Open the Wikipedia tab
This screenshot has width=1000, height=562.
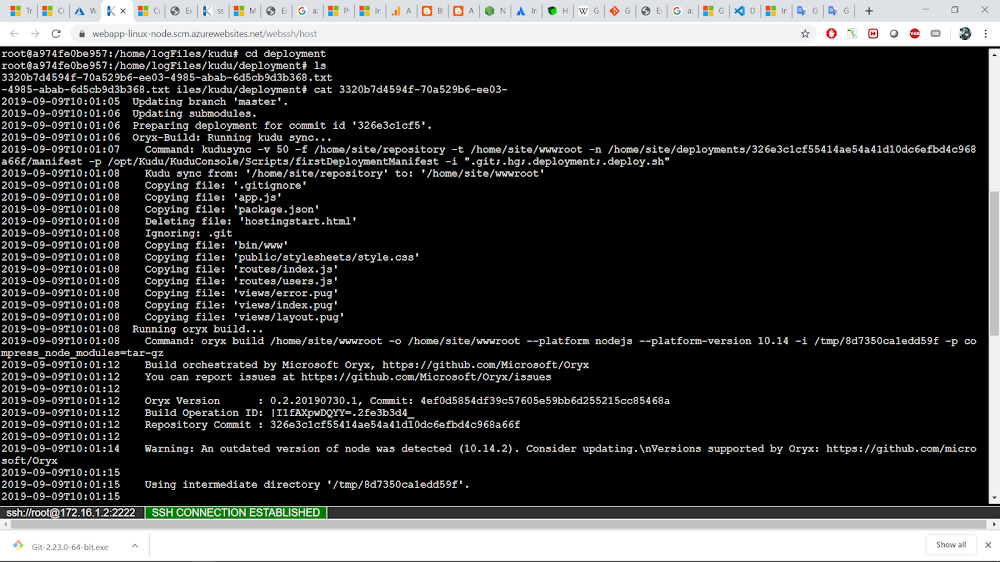(x=589, y=11)
